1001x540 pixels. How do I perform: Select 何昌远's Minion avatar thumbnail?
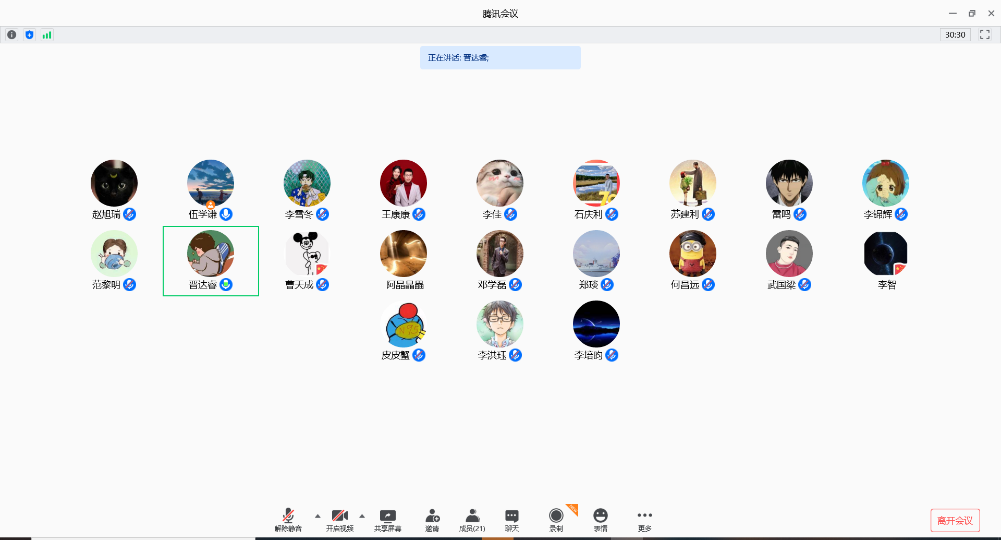tap(693, 254)
